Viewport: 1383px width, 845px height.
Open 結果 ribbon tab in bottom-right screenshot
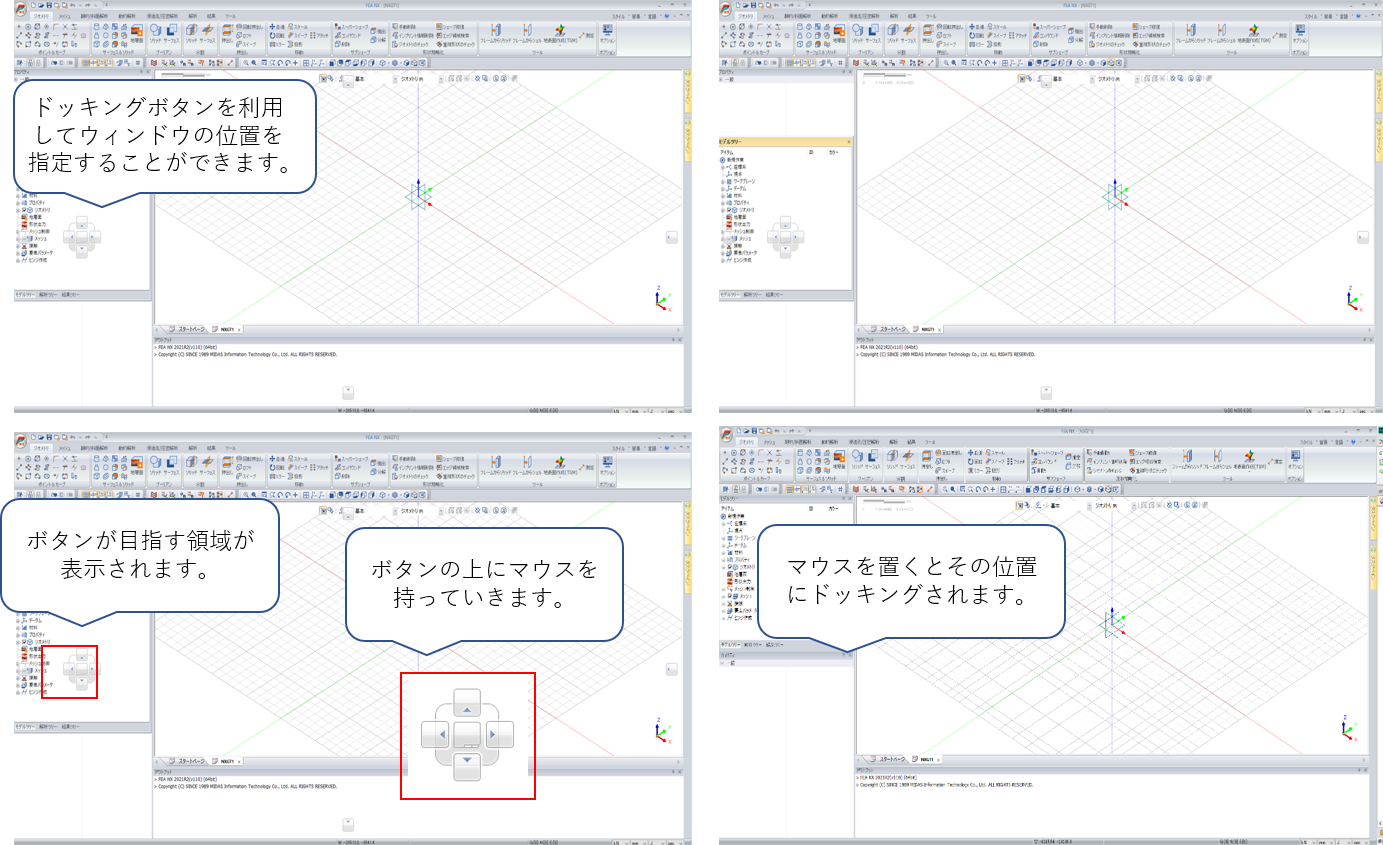910,441
